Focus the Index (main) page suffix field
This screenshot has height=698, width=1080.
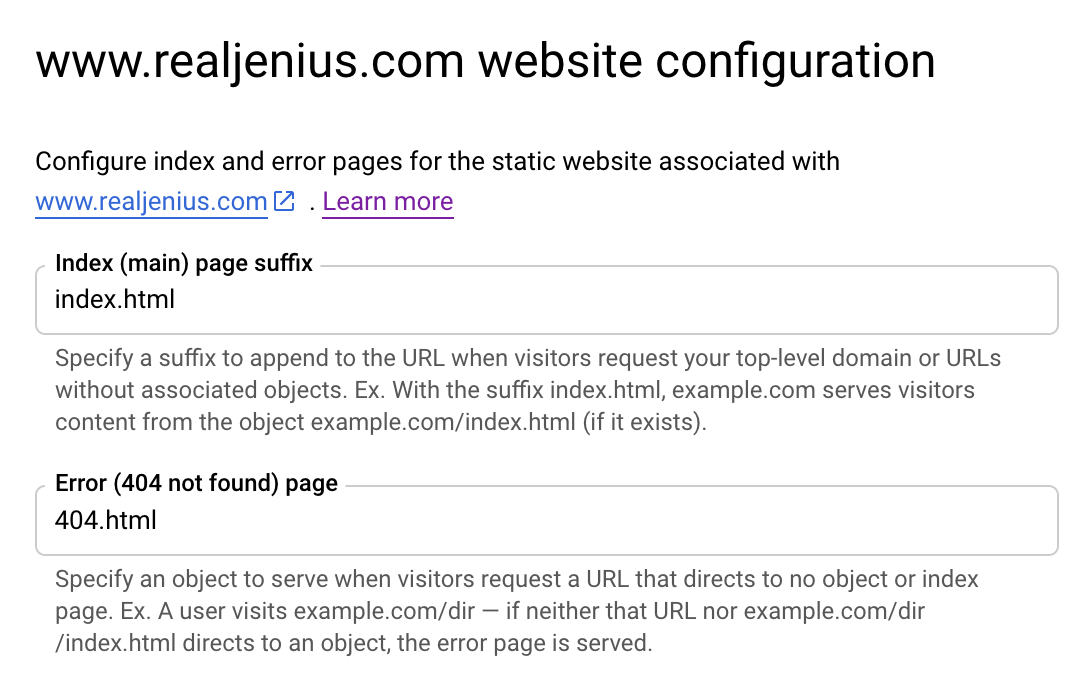[x=600, y=300]
